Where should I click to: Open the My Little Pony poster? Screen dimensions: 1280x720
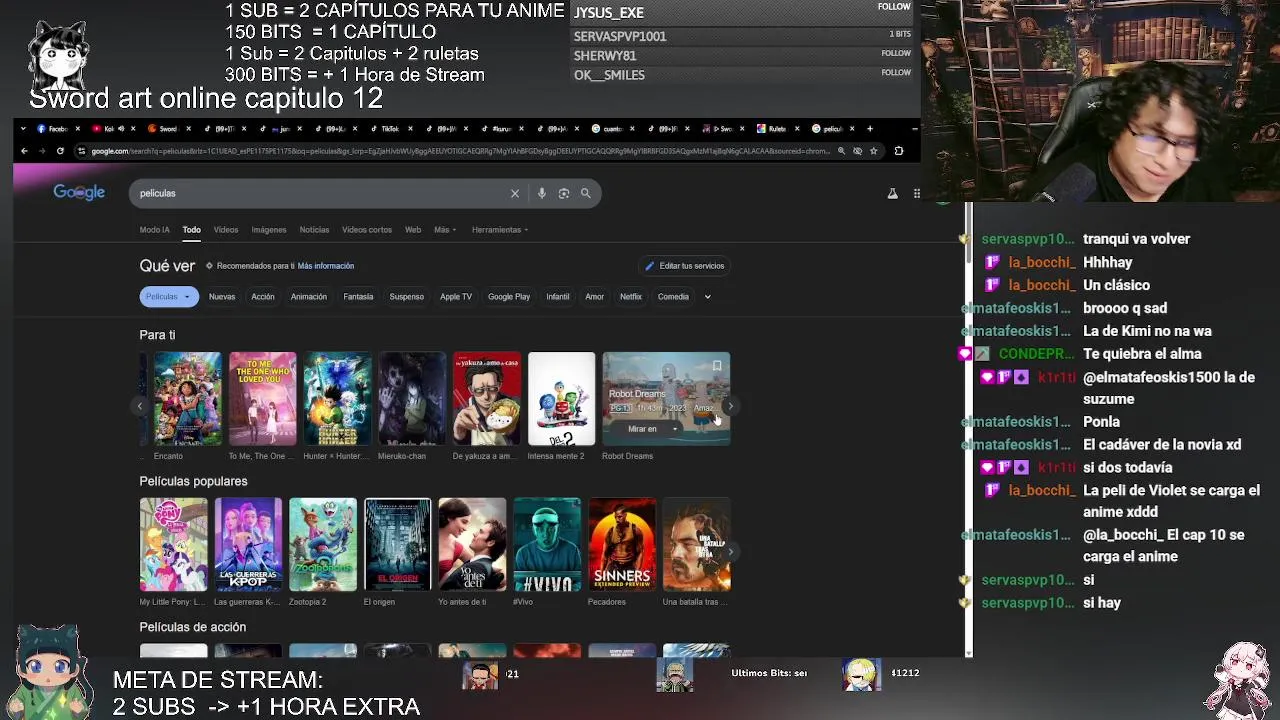pos(173,545)
